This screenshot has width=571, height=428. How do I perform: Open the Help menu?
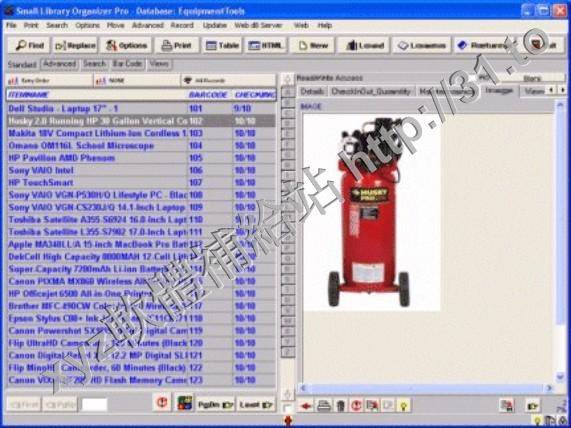coord(324,25)
